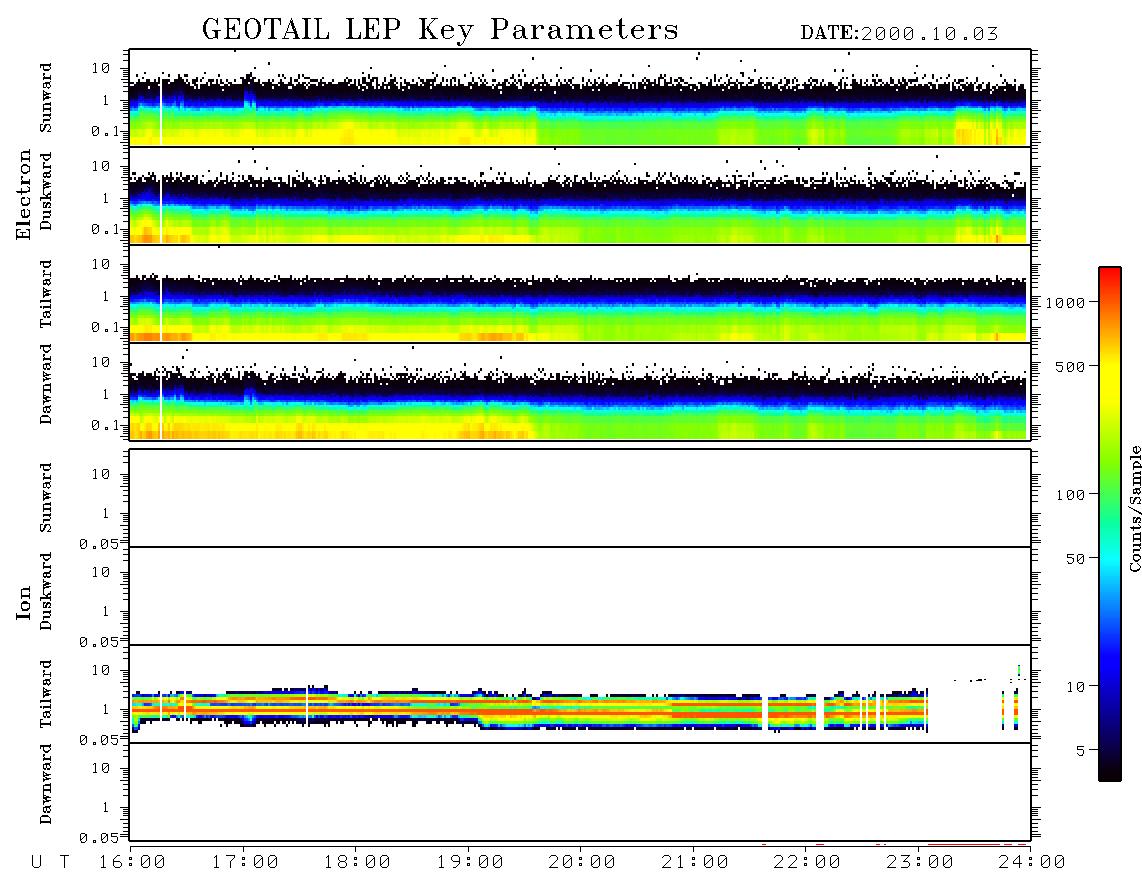Click the vertical "Electron" group label
The height and width of the screenshot is (880, 1142).
(x=24, y=194)
